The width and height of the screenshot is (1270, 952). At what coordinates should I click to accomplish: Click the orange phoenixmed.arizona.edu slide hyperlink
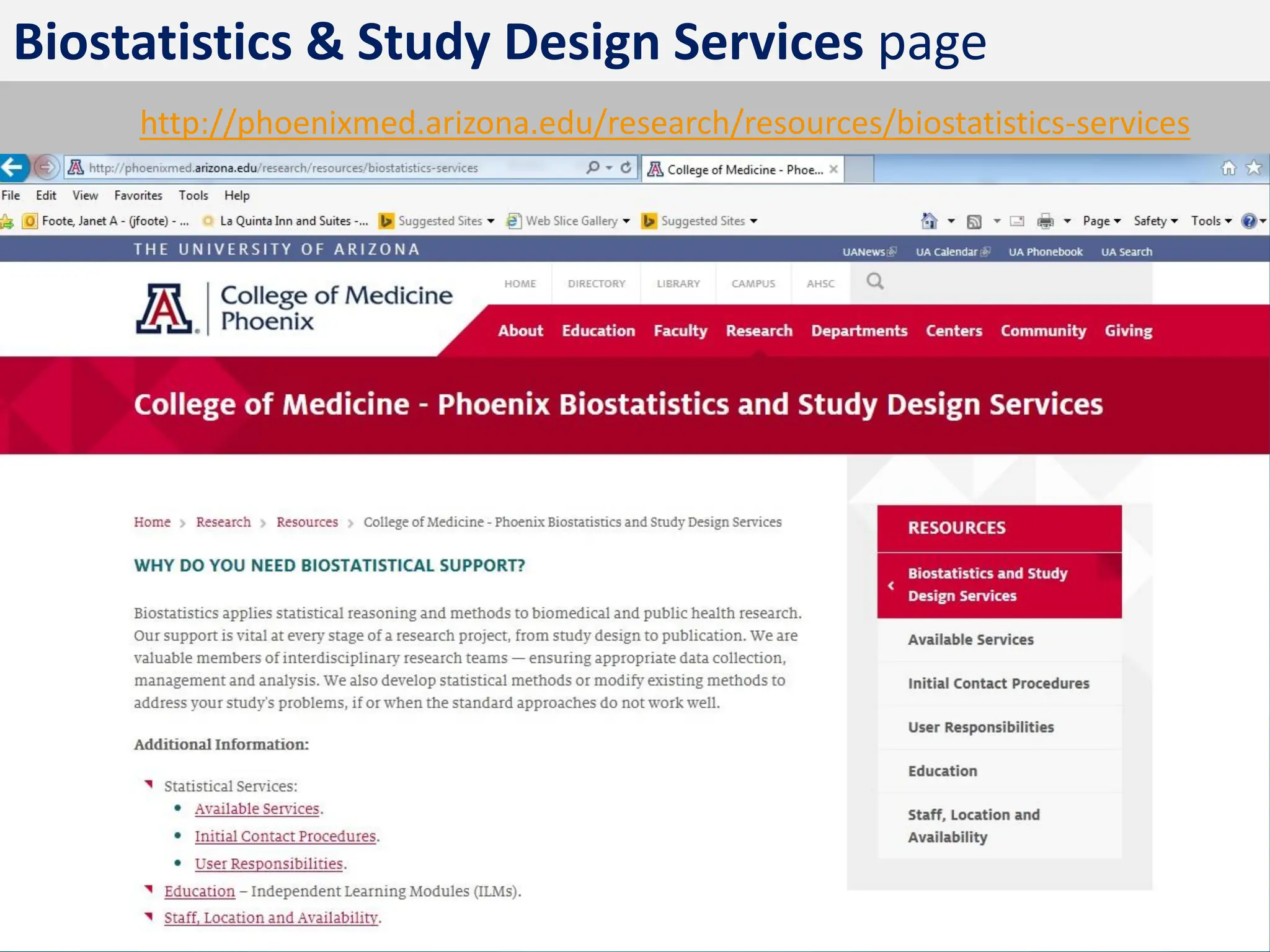coord(665,123)
